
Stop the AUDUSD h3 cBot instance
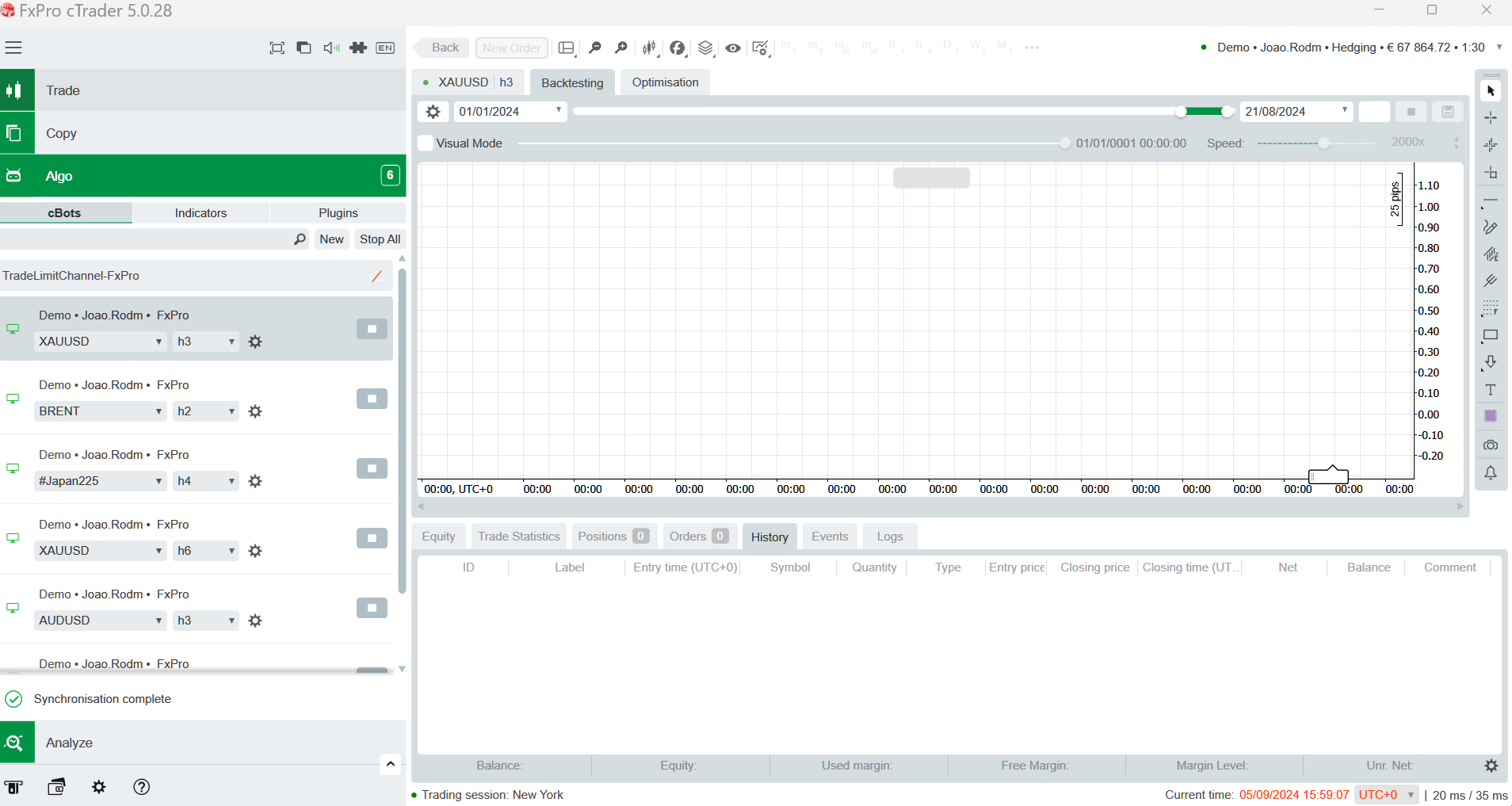pyautogui.click(x=372, y=608)
